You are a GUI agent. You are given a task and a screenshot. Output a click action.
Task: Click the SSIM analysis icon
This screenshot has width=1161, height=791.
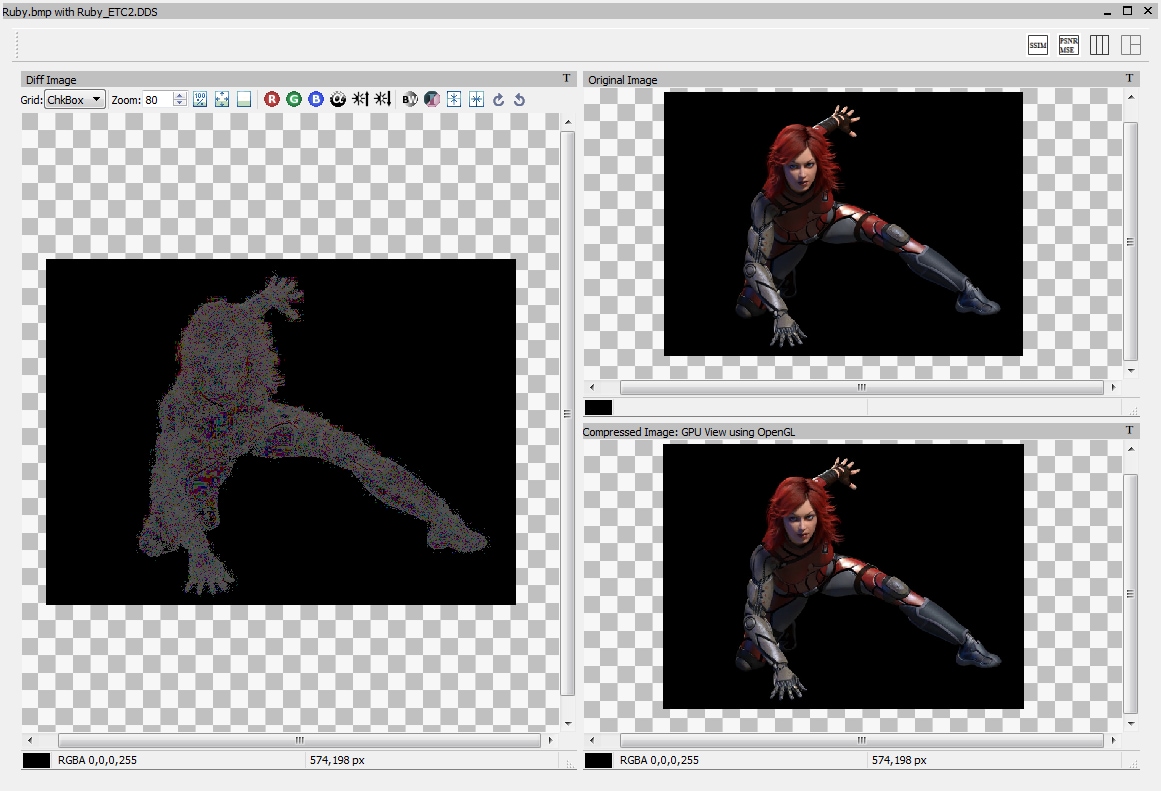[x=1038, y=45]
